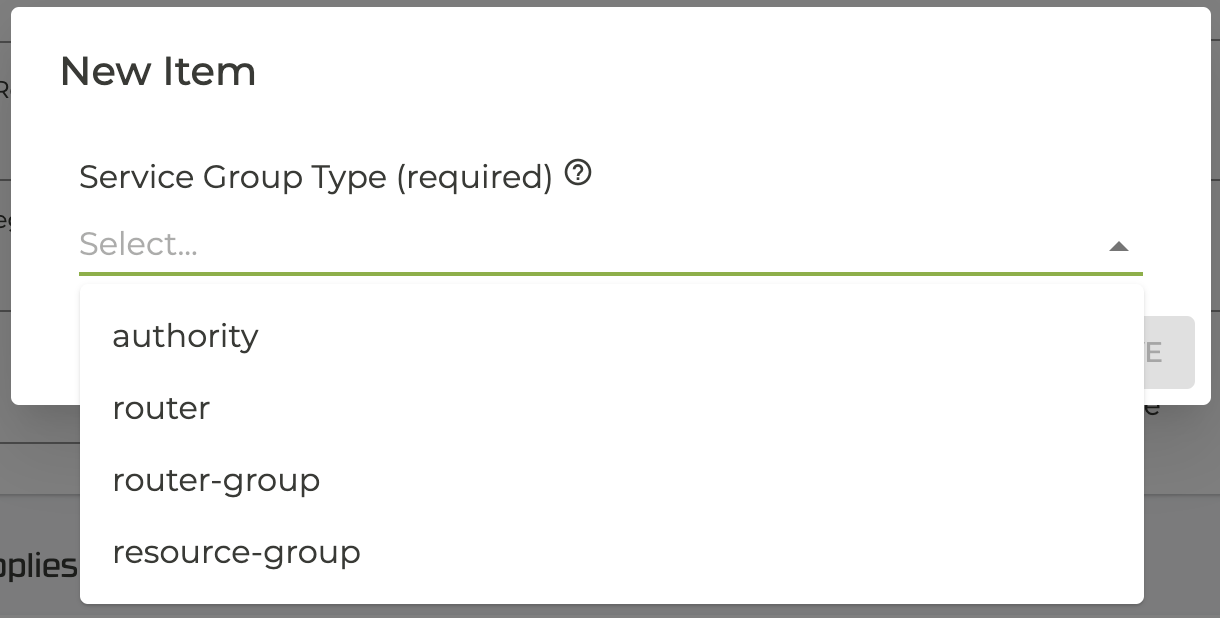Click the "(required)" text in the label

point(475,177)
